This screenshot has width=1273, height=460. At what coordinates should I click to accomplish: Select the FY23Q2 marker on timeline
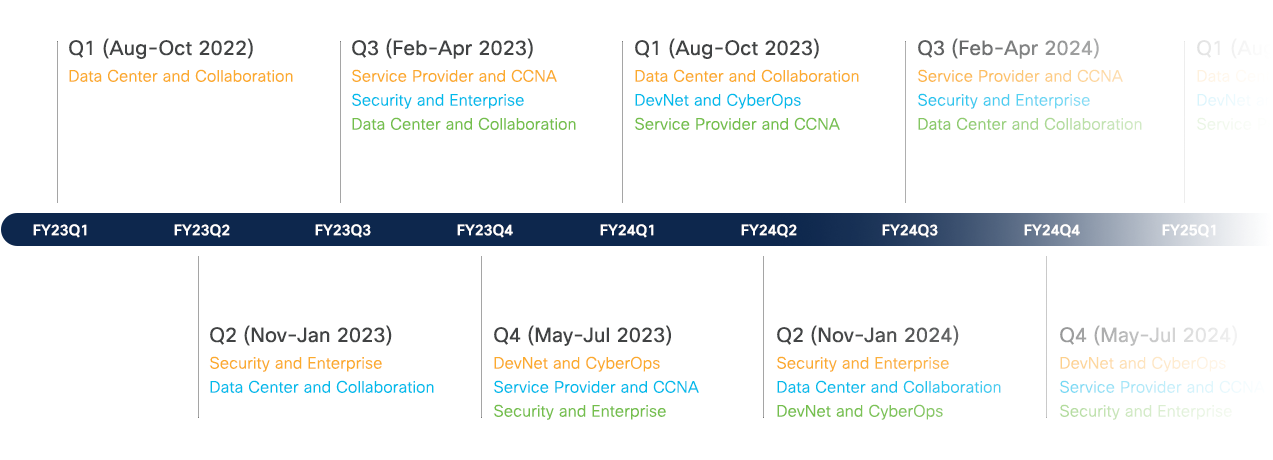[x=202, y=230]
